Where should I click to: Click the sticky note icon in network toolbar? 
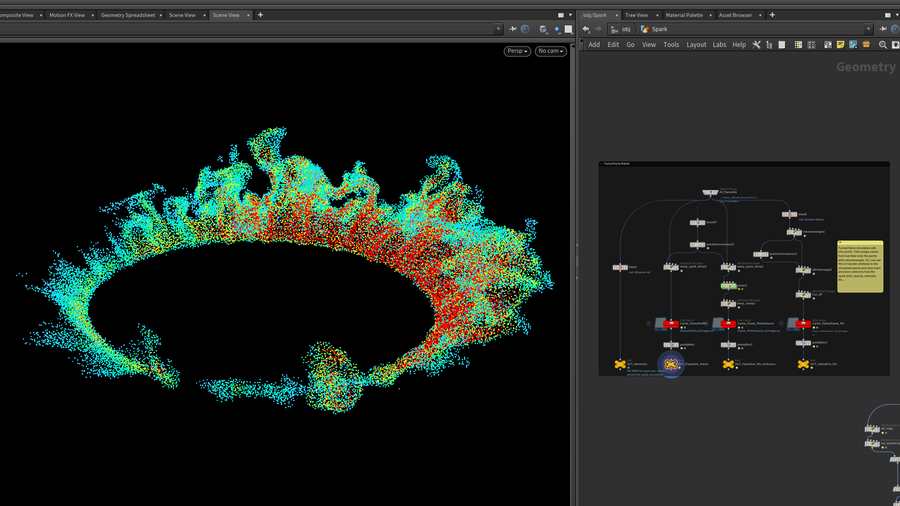click(840, 45)
